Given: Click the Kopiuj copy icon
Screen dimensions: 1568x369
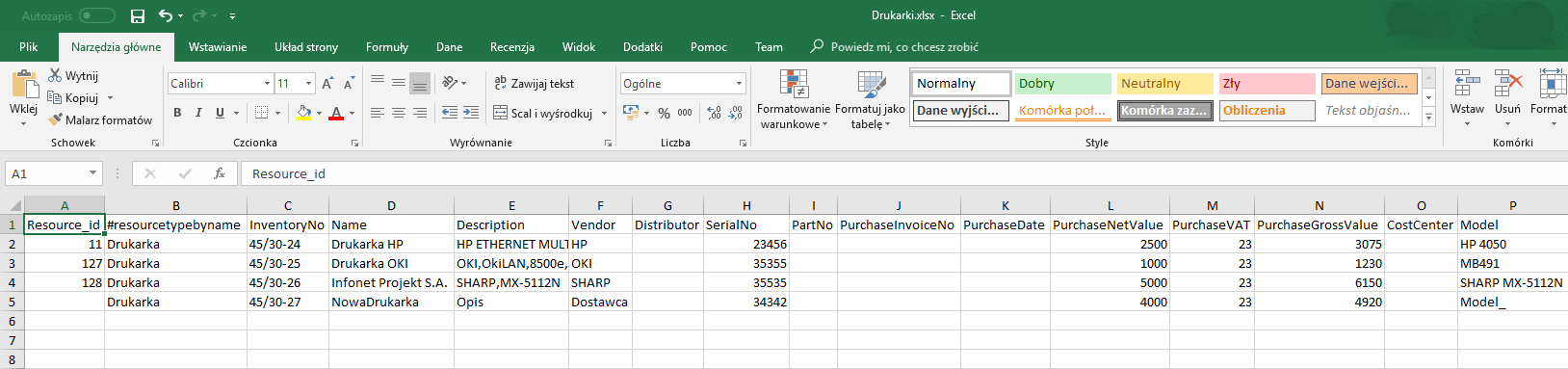Looking at the screenshot, I should point(55,97).
